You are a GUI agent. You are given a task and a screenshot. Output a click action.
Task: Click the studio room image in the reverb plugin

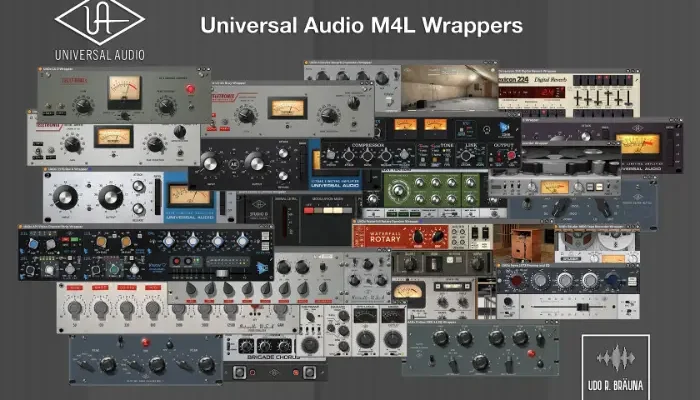click(x=450, y=88)
